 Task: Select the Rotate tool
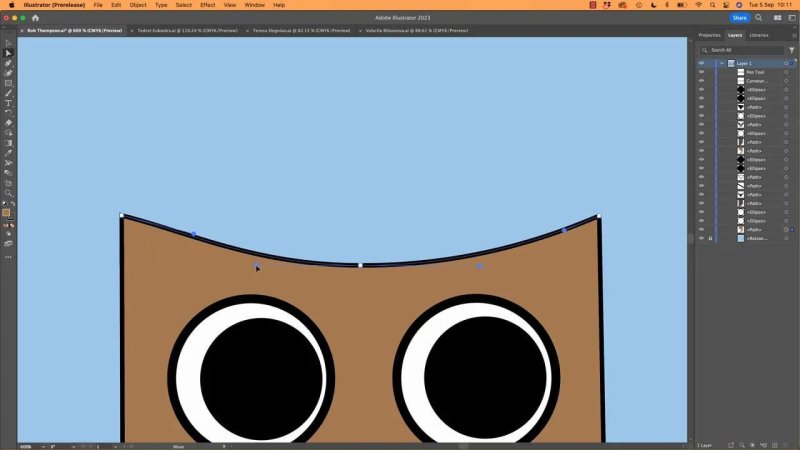pos(8,113)
